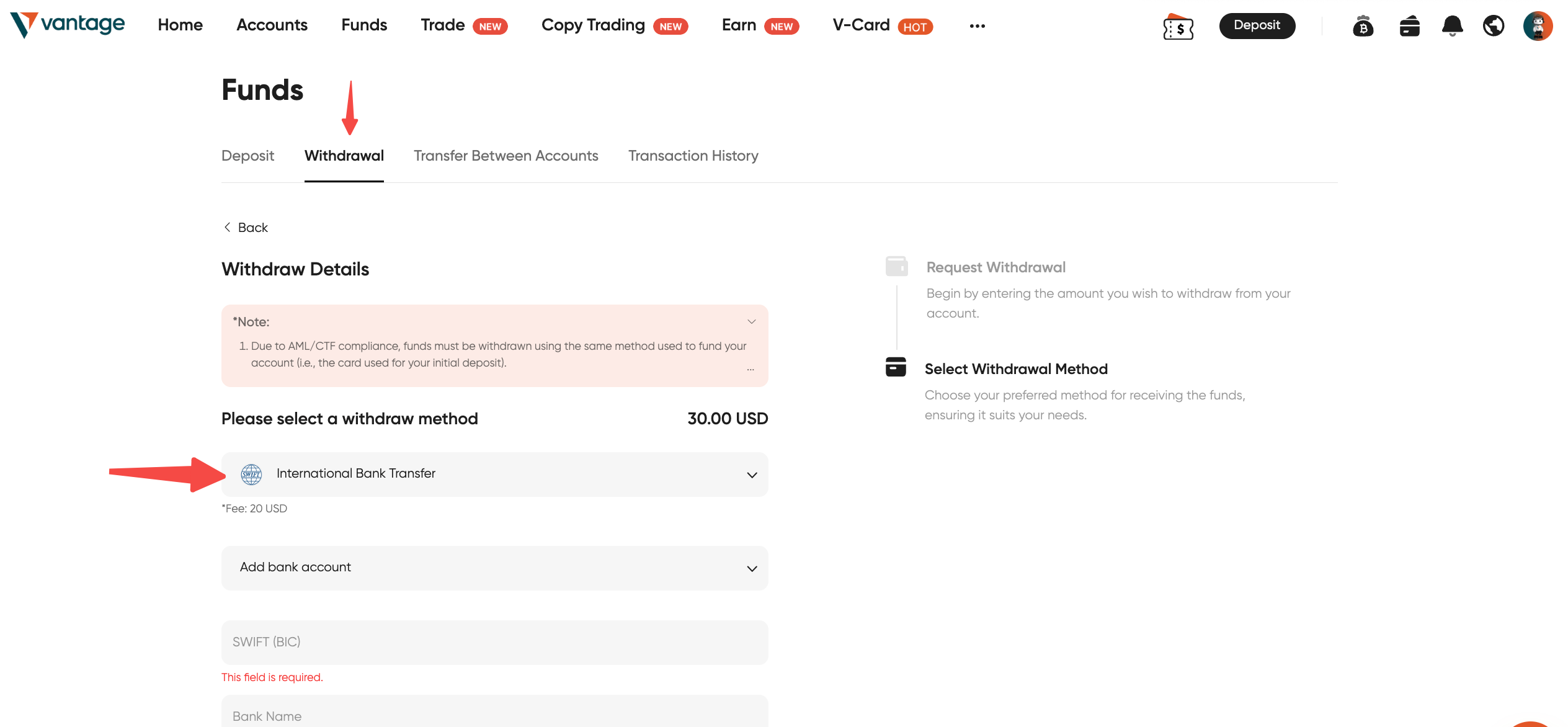
Task: Open Funds in top navigation
Action: [x=364, y=25]
